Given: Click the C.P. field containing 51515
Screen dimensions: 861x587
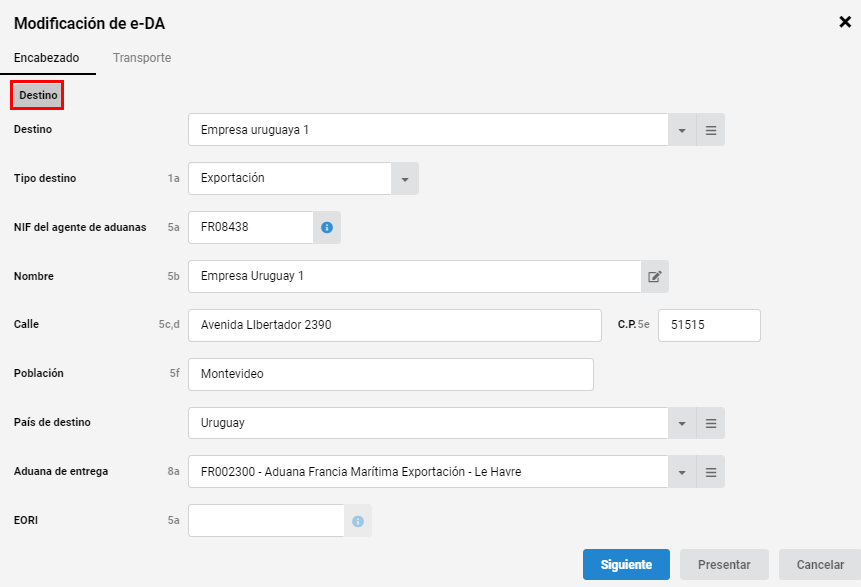Looking at the screenshot, I should [709, 325].
